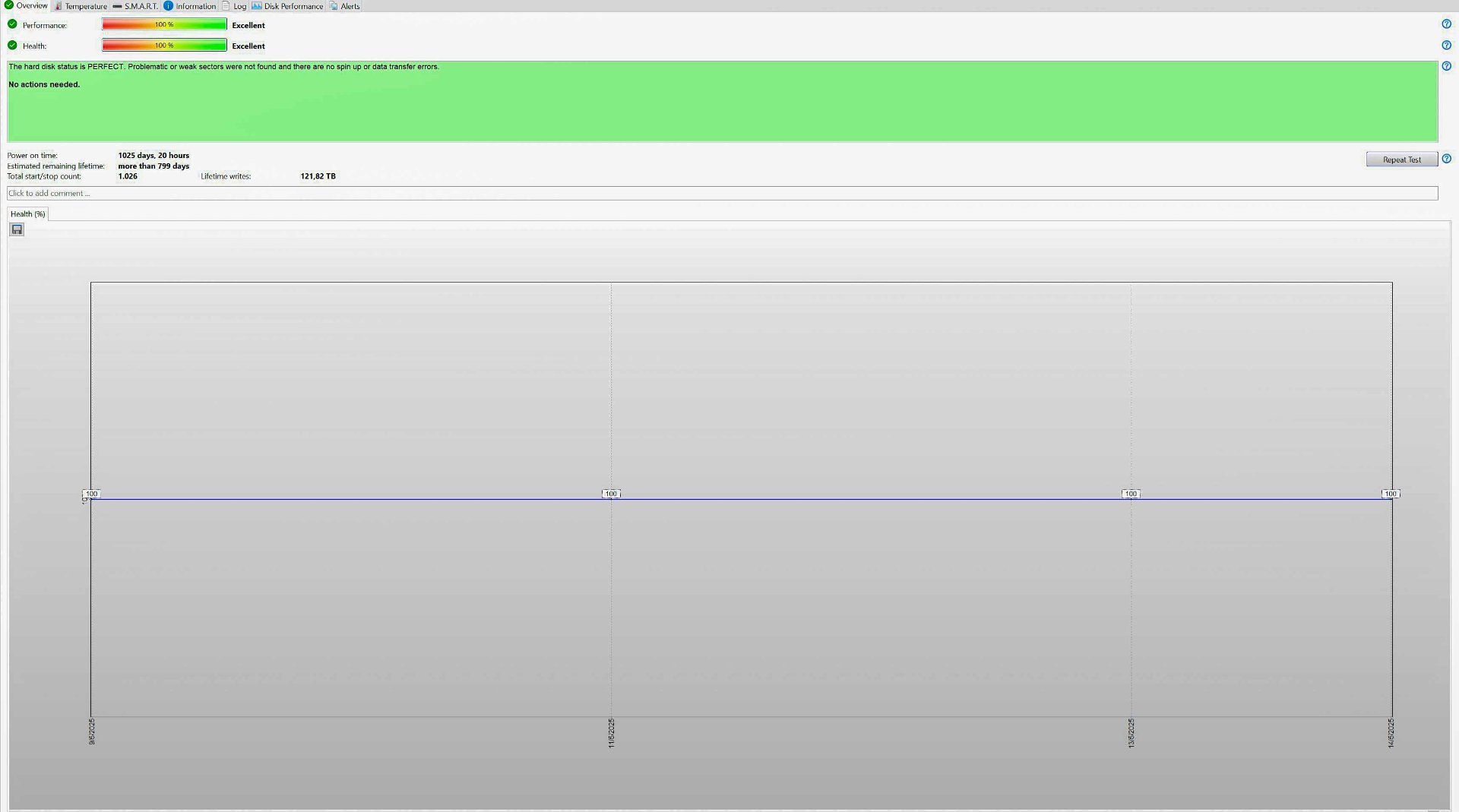Click the 14/5/2025 date label

point(1391,733)
